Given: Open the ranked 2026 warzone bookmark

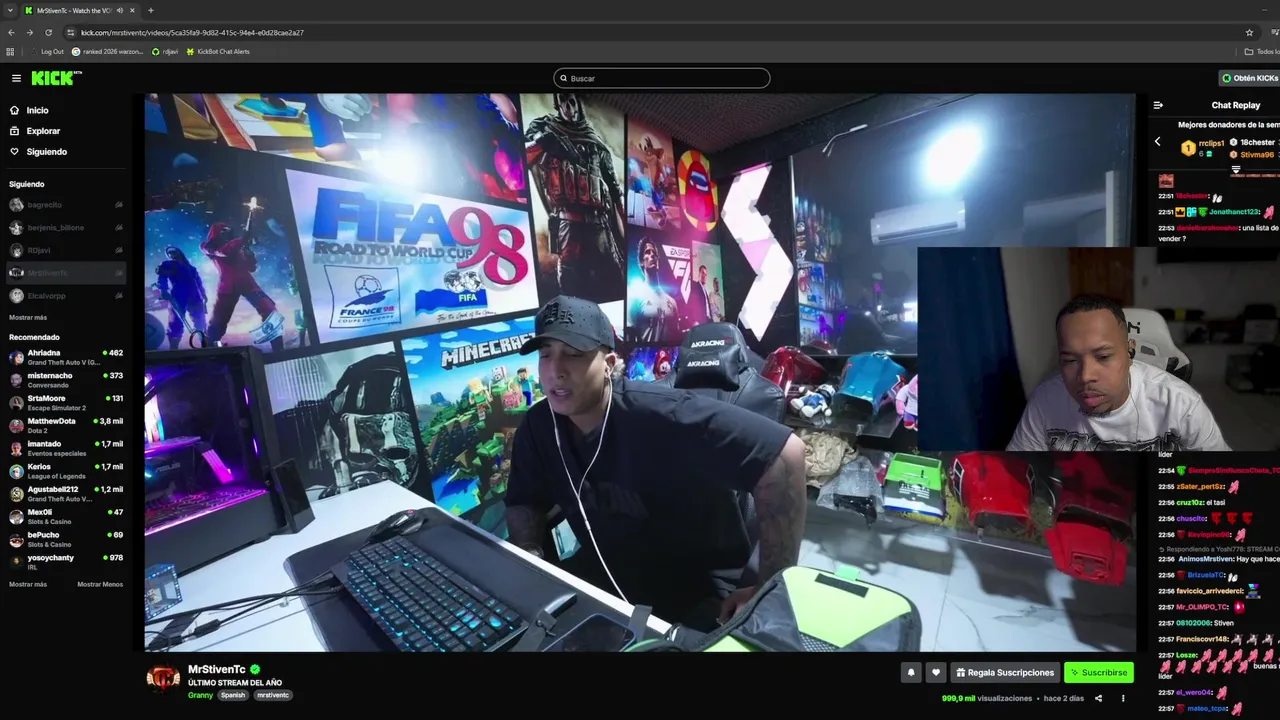Looking at the screenshot, I should point(109,51).
